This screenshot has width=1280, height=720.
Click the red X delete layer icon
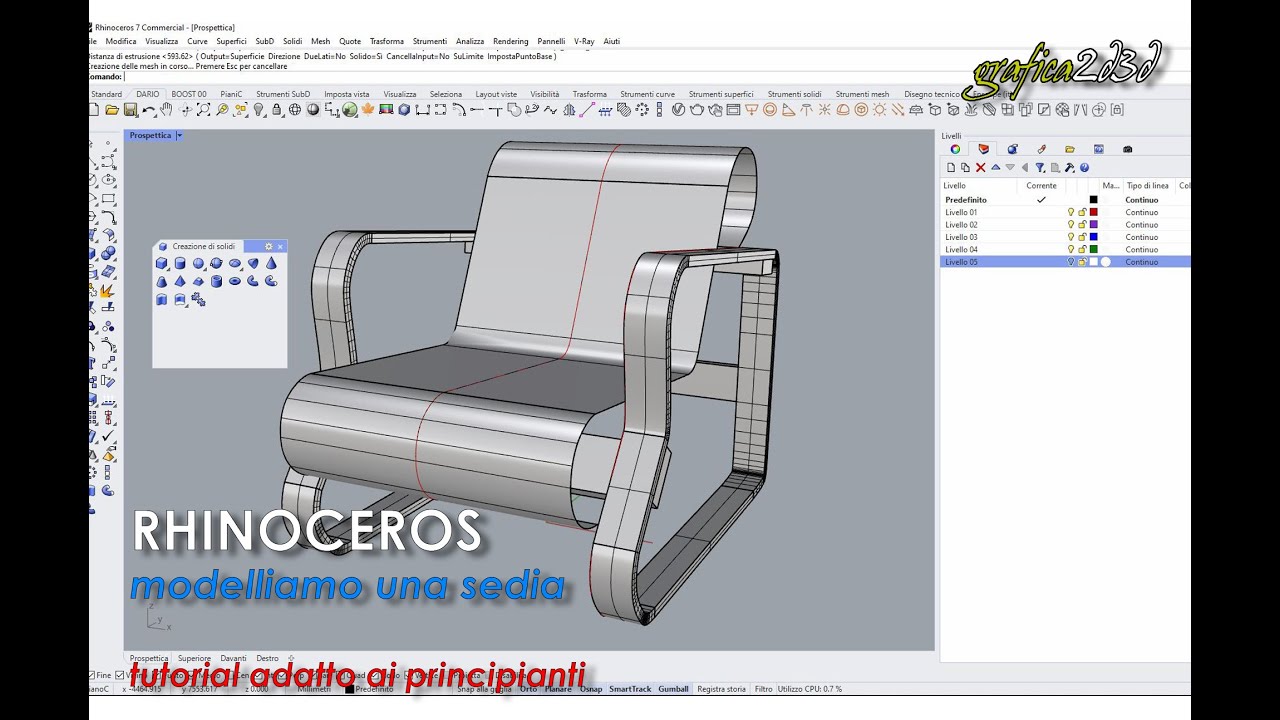pos(980,167)
